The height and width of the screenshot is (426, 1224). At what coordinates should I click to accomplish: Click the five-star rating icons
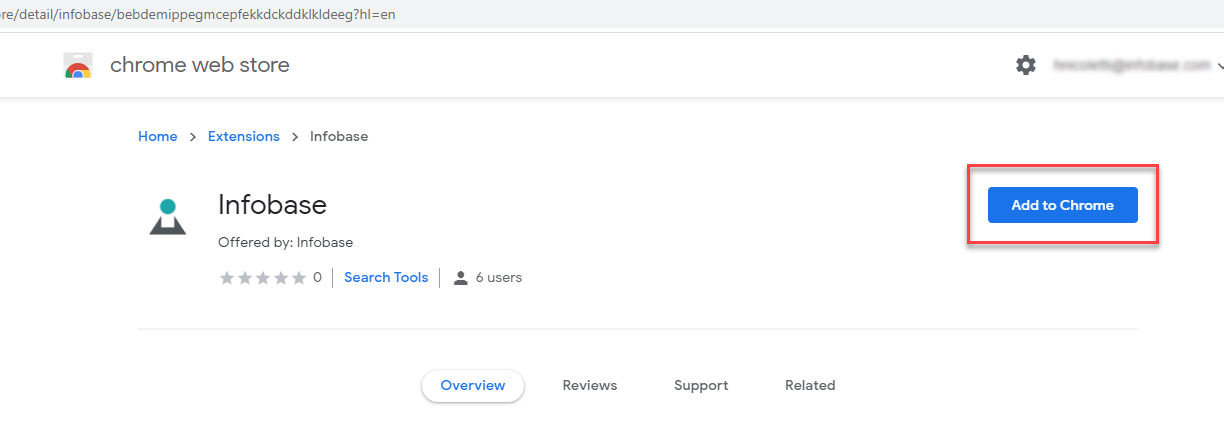(x=263, y=278)
